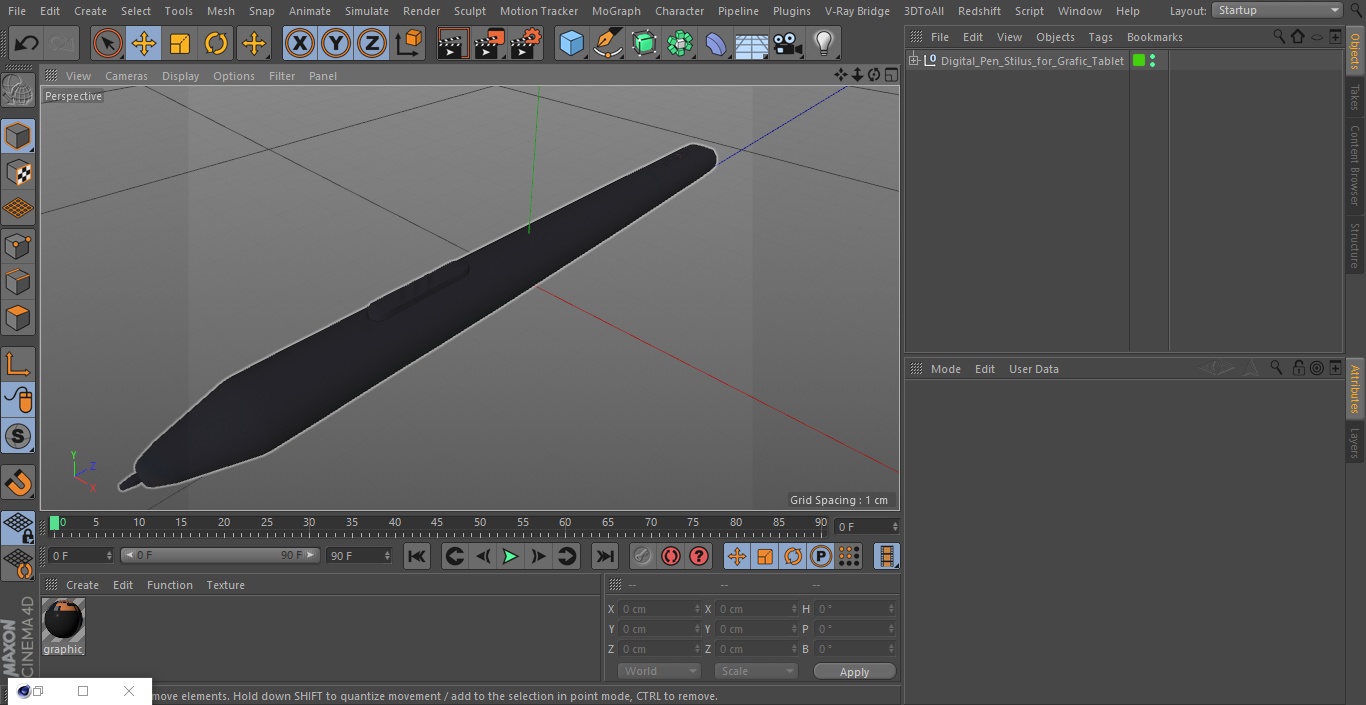Select the graphic material thumbnail
The height and width of the screenshot is (705, 1366).
coord(63,620)
